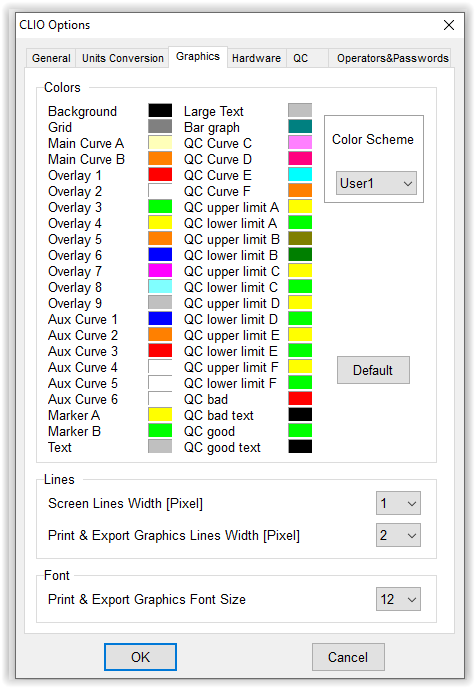Pick the Text color swatch
Image resolution: width=475 pixels, height=688 pixels.
[160, 446]
